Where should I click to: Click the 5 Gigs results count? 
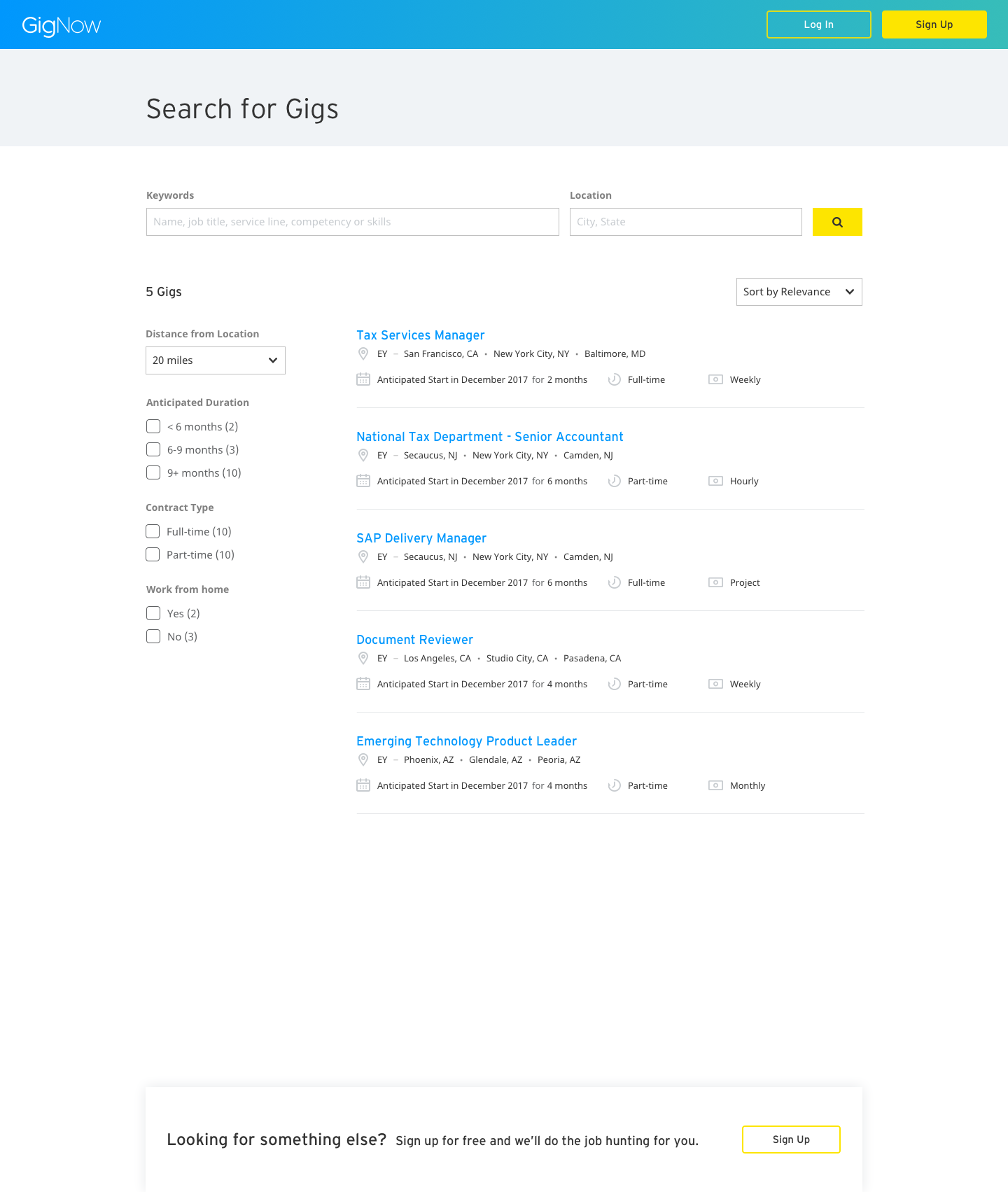pos(164,292)
